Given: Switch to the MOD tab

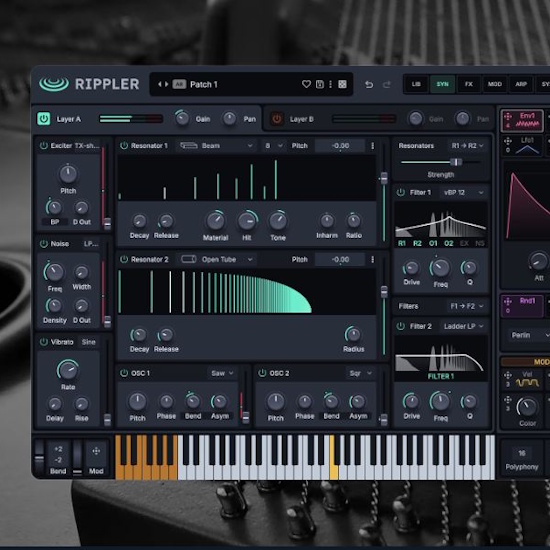Looking at the screenshot, I should 495,84.
